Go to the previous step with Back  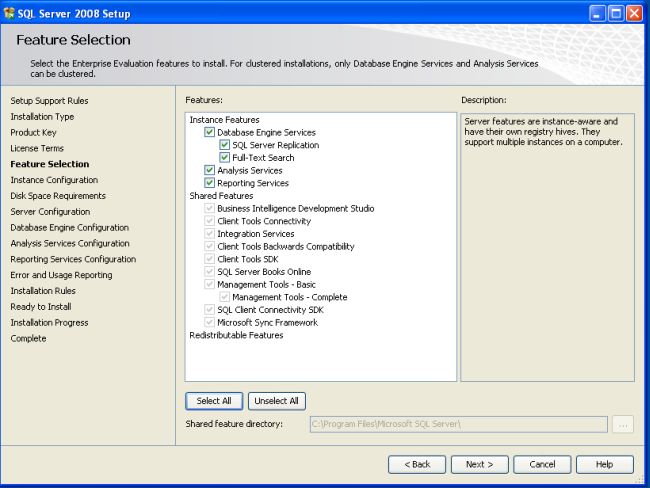pyautogui.click(x=416, y=464)
